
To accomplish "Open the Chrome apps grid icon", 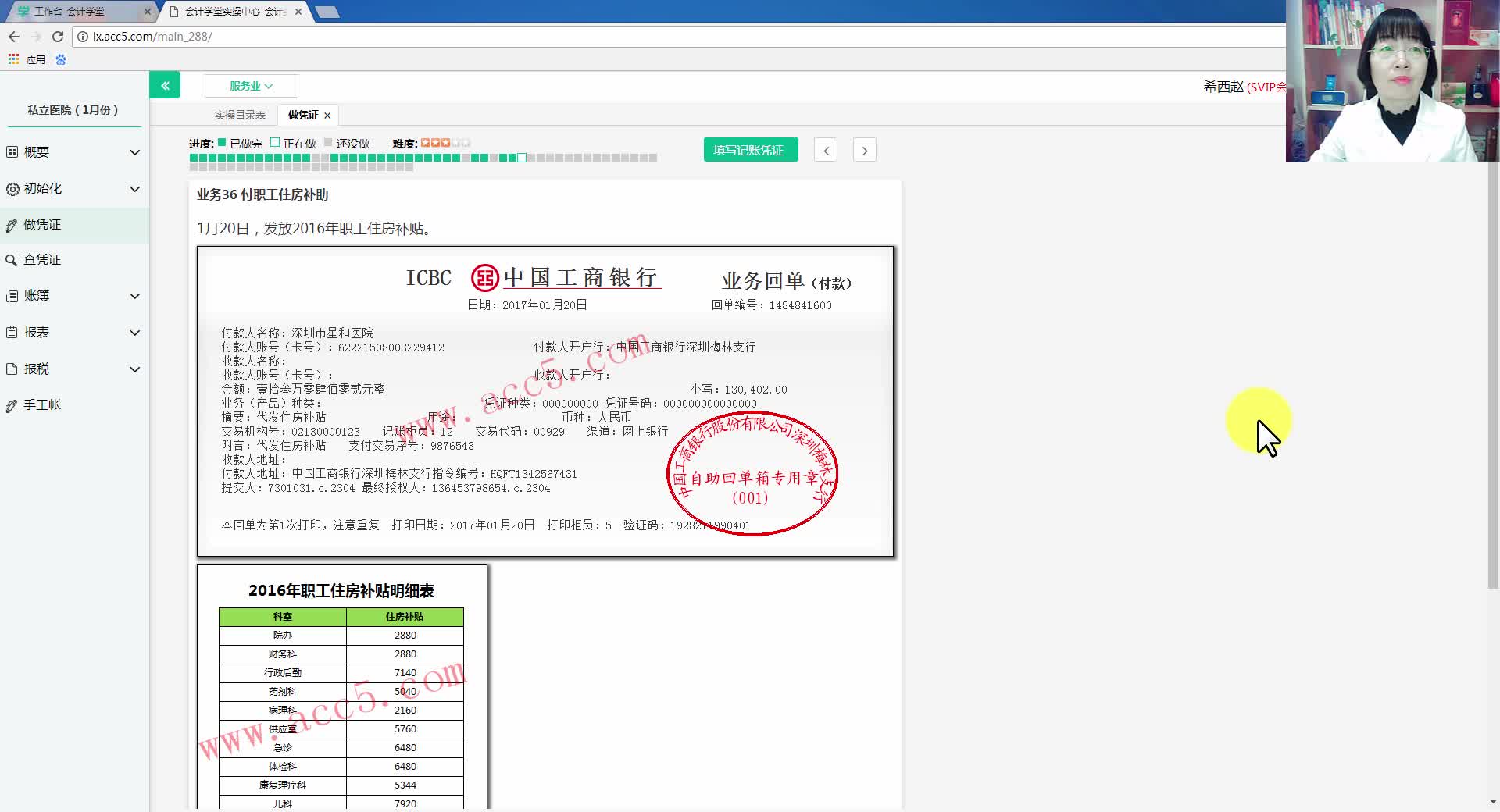I will 12,59.
